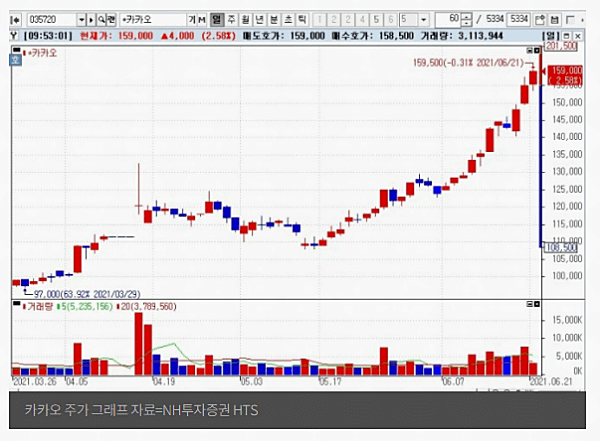Click the volume panel's right corner mini icon

(536, 304)
